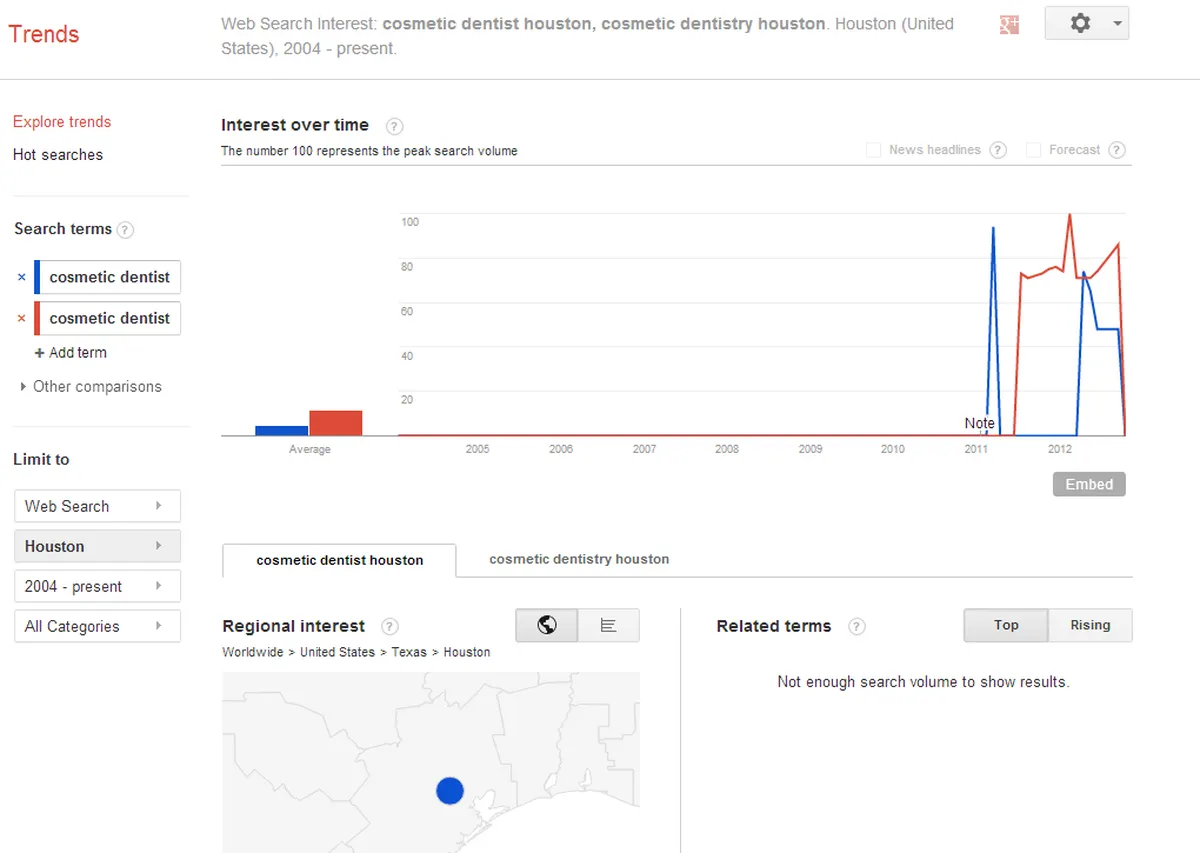
Task: Open the Web Search filter dropdown
Action: coord(97,506)
